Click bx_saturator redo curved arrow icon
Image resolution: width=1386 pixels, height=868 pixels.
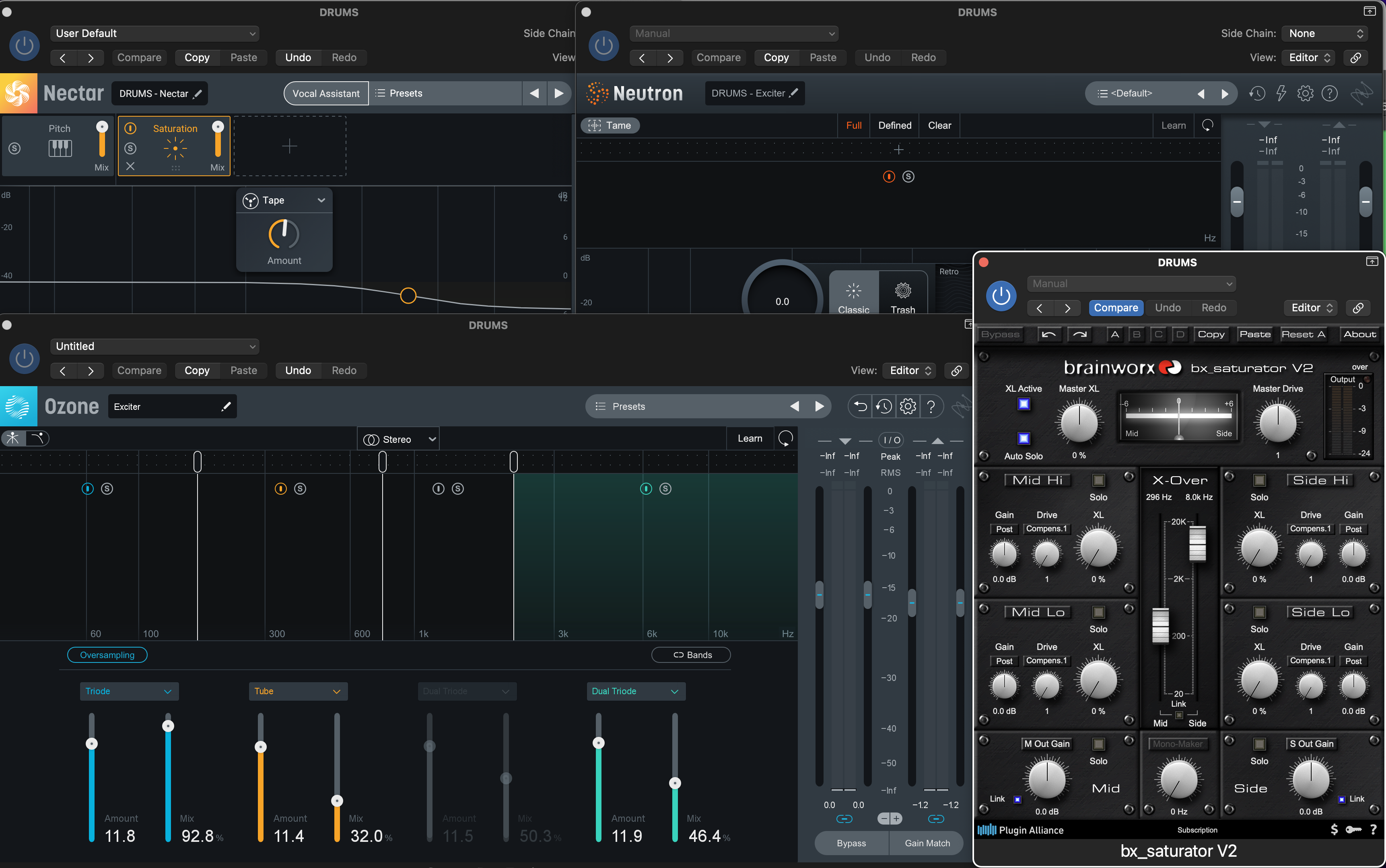1079,334
